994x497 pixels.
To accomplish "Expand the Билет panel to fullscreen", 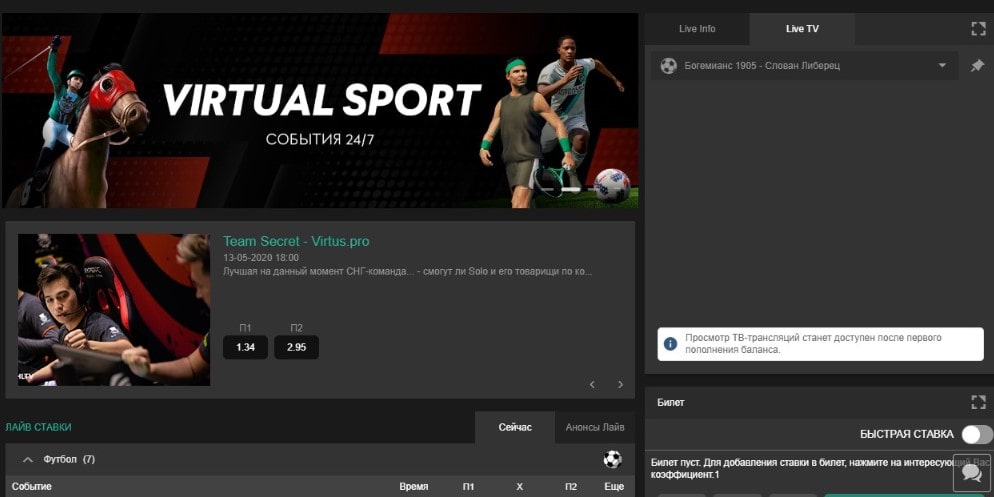I will click(978, 402).
